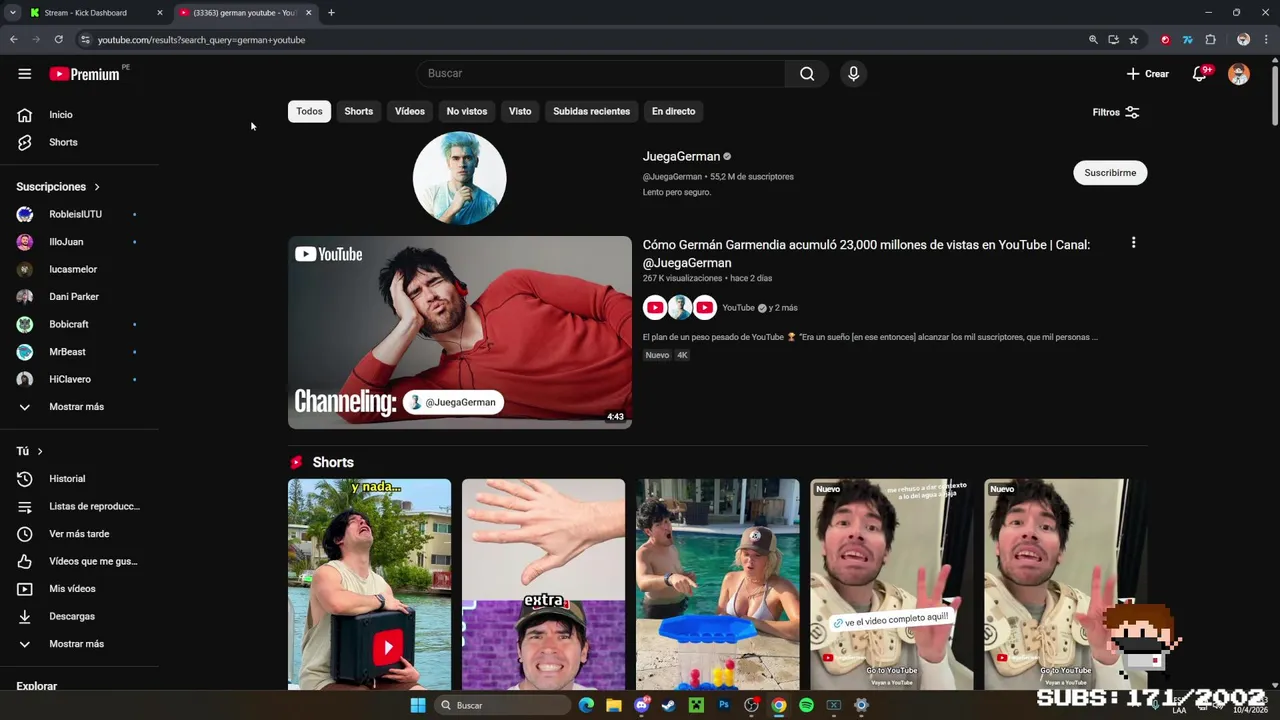Open Steam from the taskbar
Viewport: 1280px width, 720px height.
point(669,705)
